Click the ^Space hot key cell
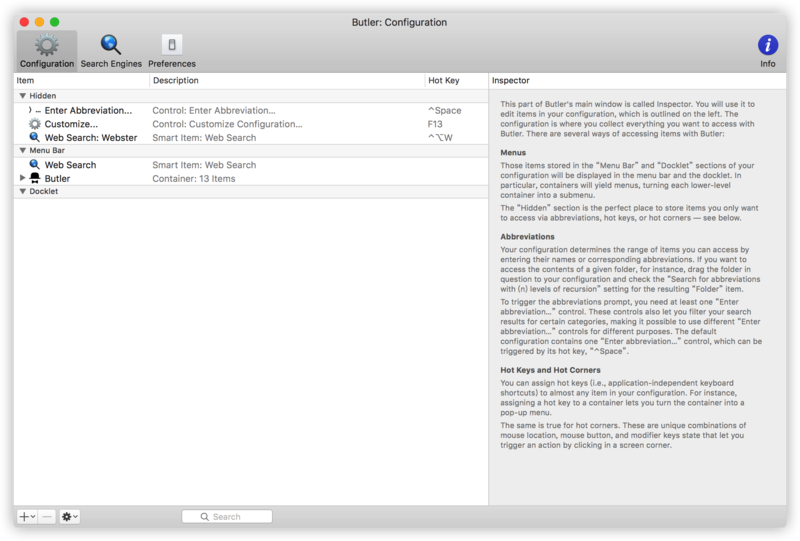Viewport: 800px width, 541px height. (x=444, y=110)
